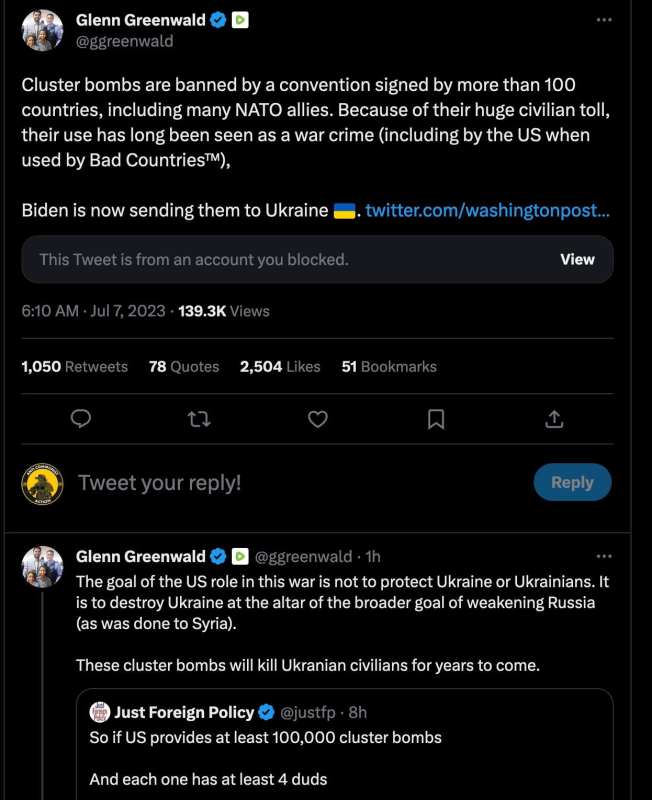Open the 1,050 Retweets list
Viewport: 652px width, 800px height.
(x=75, y=367)
